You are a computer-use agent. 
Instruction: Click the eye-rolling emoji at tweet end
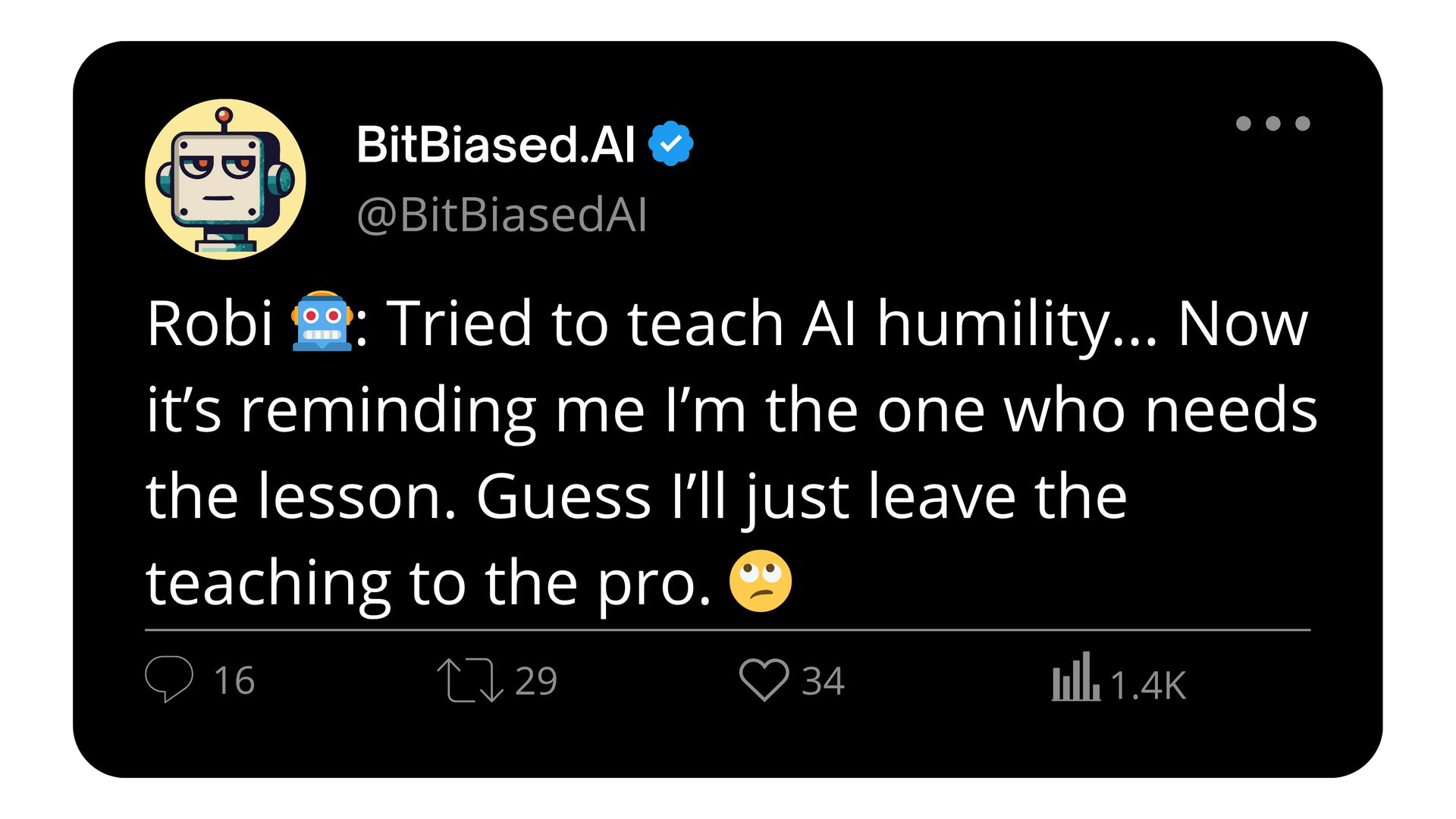pyautogui.click(x=760, y=581)
